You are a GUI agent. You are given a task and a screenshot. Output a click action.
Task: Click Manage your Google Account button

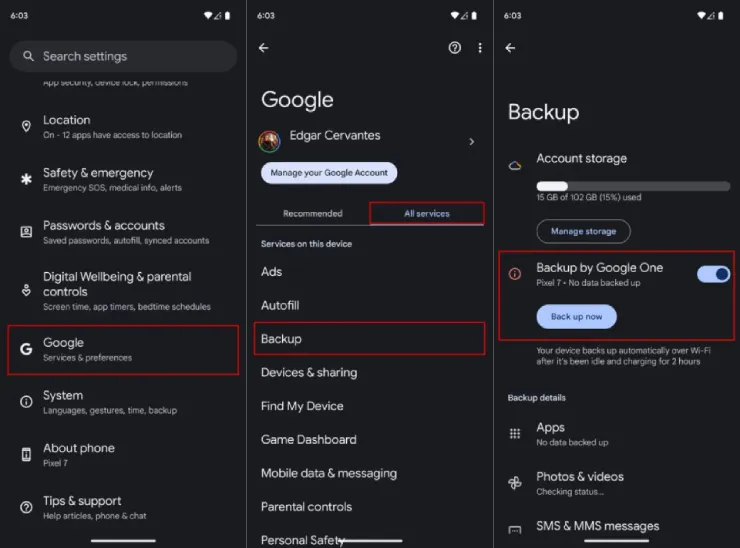(329, 173)
